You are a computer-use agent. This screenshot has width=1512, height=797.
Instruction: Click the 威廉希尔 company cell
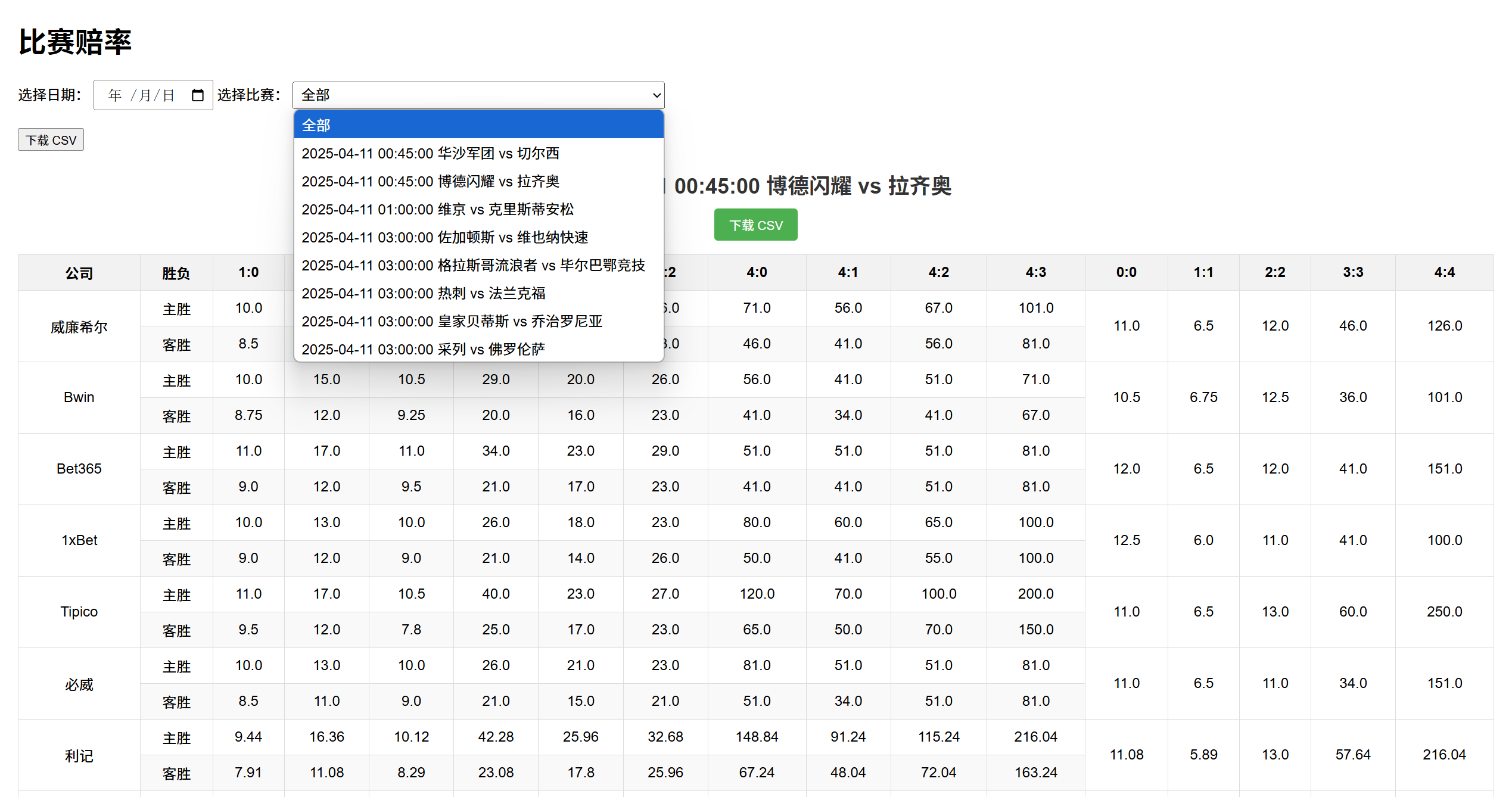pos(79,326)
